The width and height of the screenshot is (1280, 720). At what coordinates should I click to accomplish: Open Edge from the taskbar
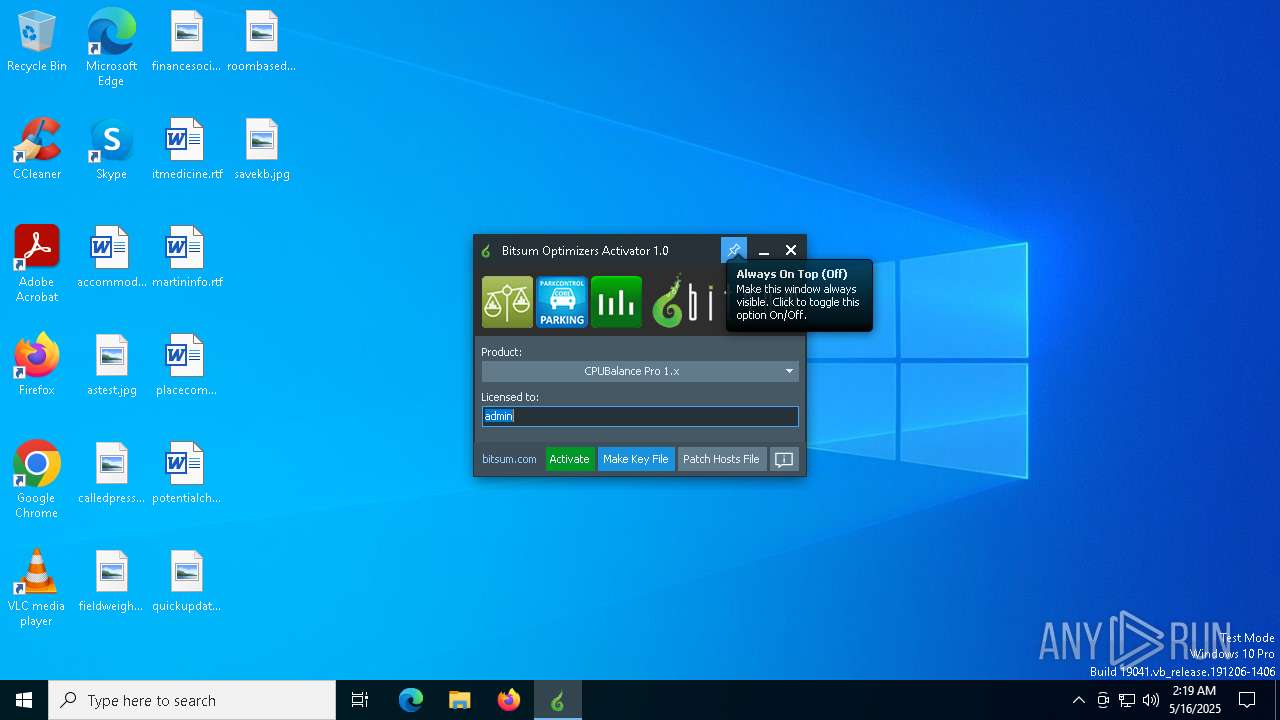point(411,700)
